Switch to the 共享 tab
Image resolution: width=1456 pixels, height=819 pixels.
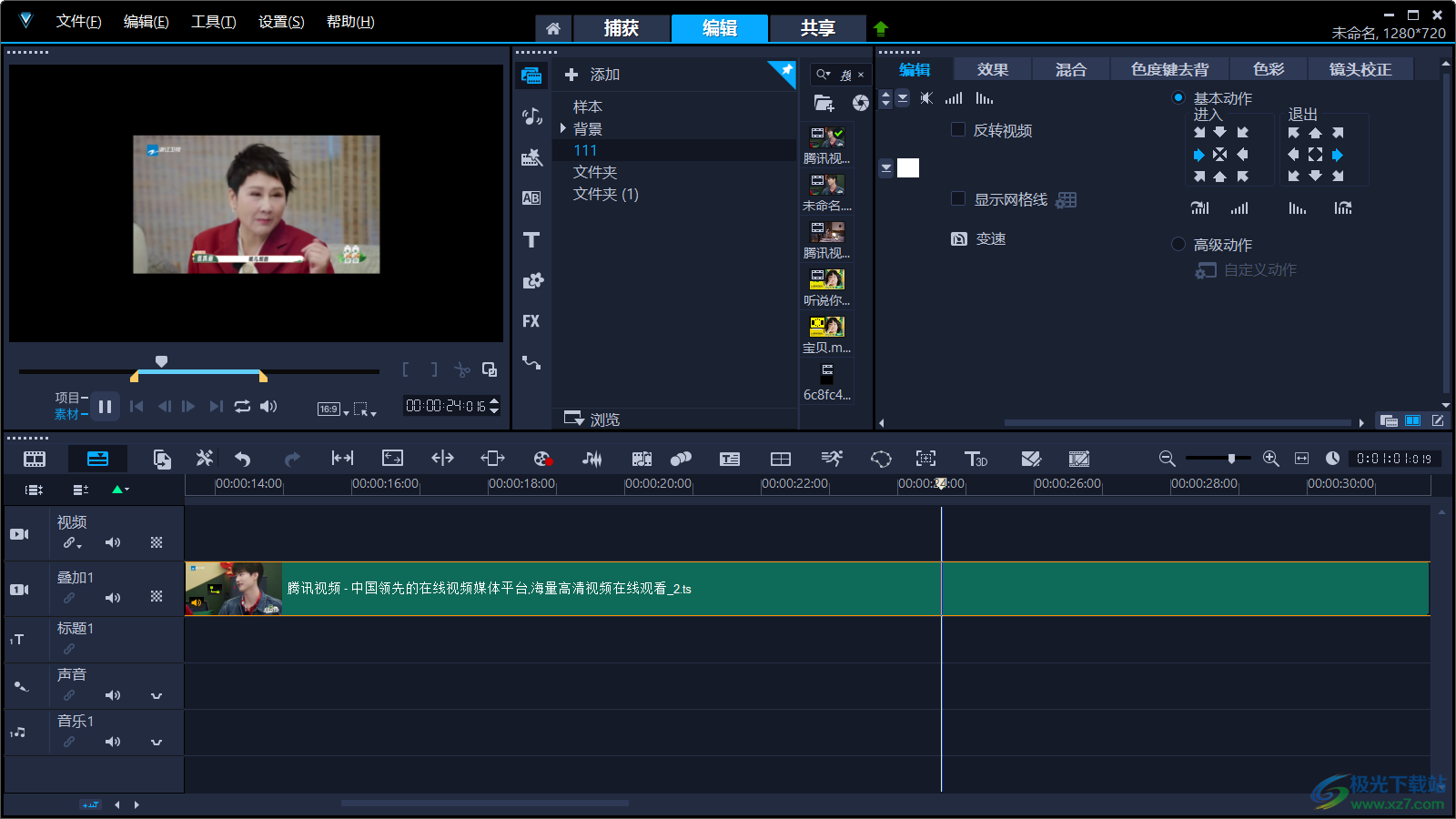click(818, 28)
